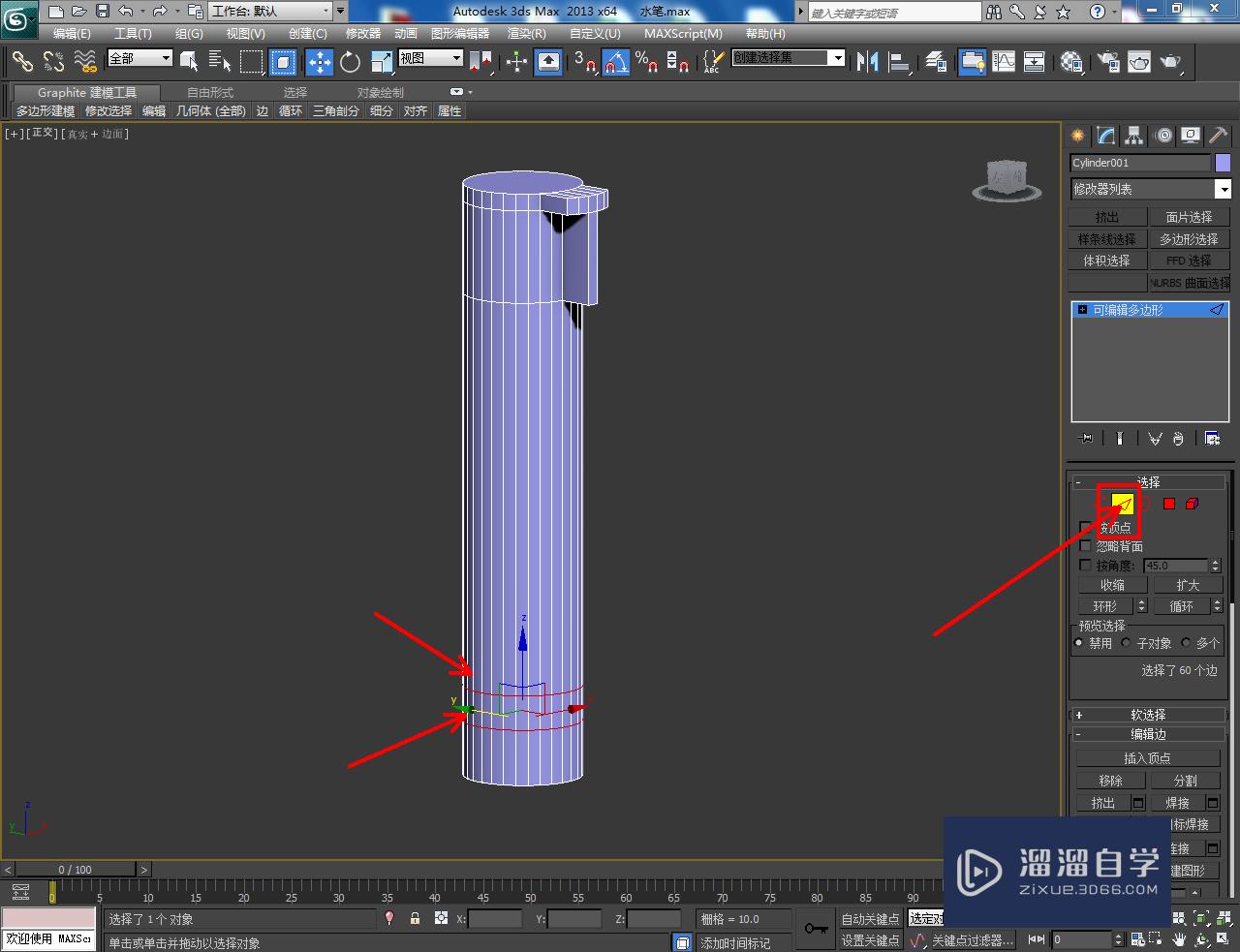The width and height of the screenshot is (1240, 952).
Task: Switch to the 自由形式 ribbon tab
Action: click(x=210, y=93)
